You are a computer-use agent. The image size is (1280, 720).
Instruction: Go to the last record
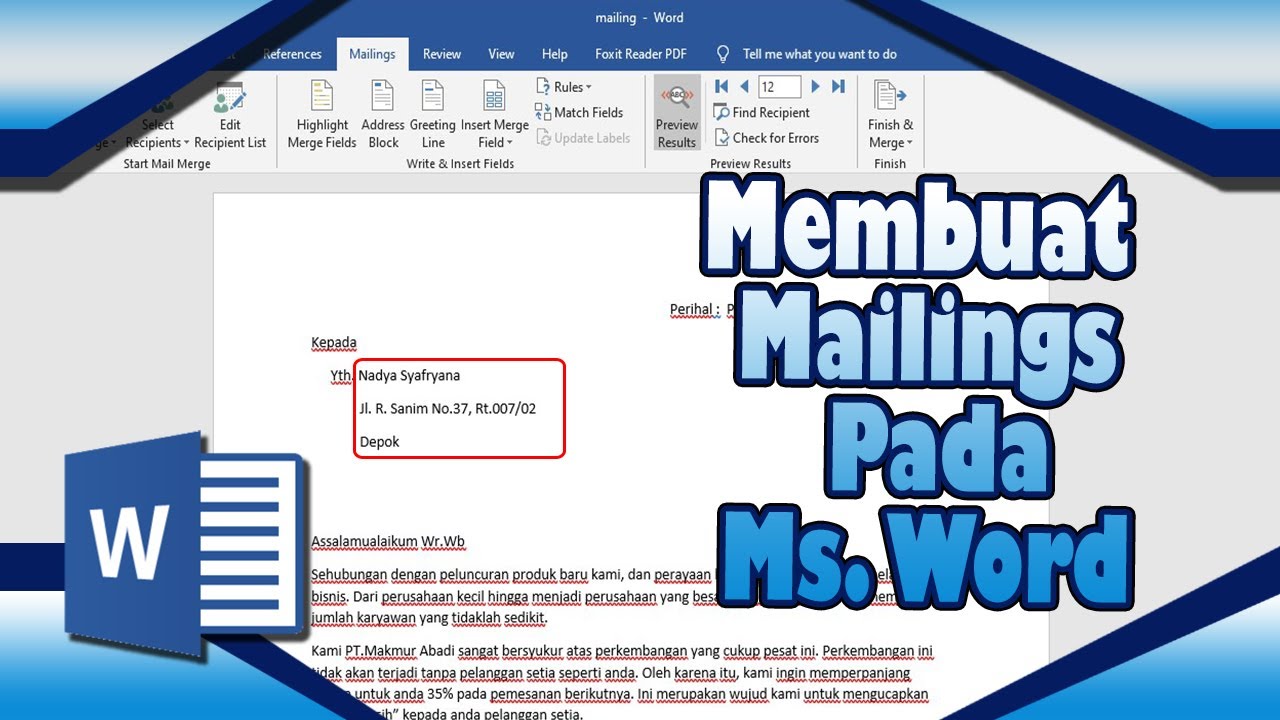[838, 87]
